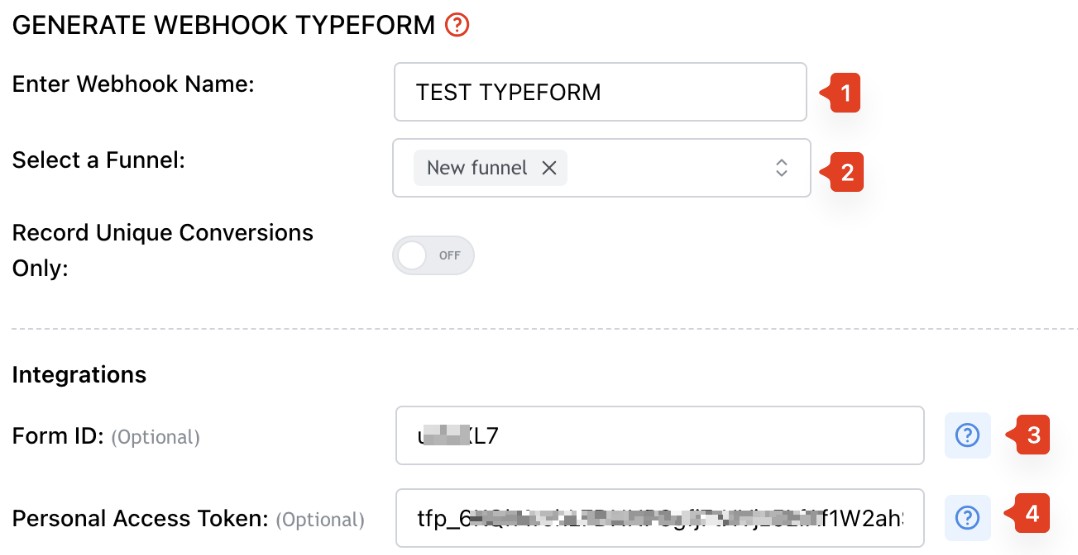1078x555 pixels.
Task: Click the Personal Access Token label text
Action: click(x=140, y=518)
